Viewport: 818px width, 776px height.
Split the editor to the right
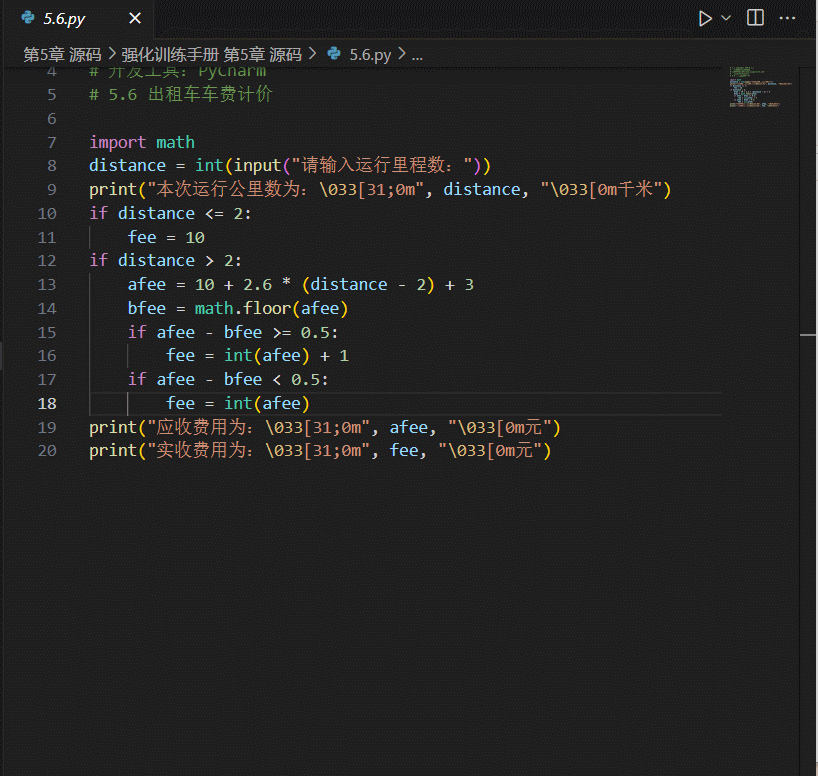pyautogui.click(x=755, y=18)
